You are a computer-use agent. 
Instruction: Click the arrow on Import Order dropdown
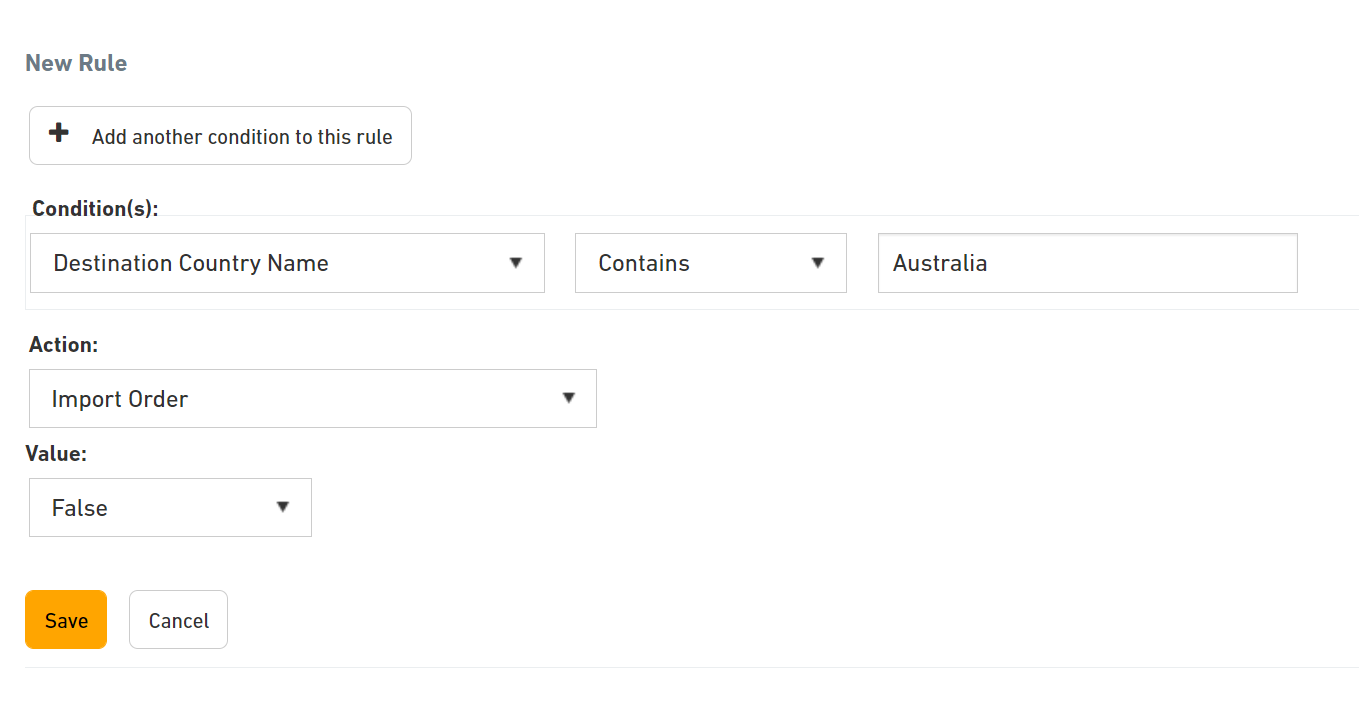(x=568, y=398)
